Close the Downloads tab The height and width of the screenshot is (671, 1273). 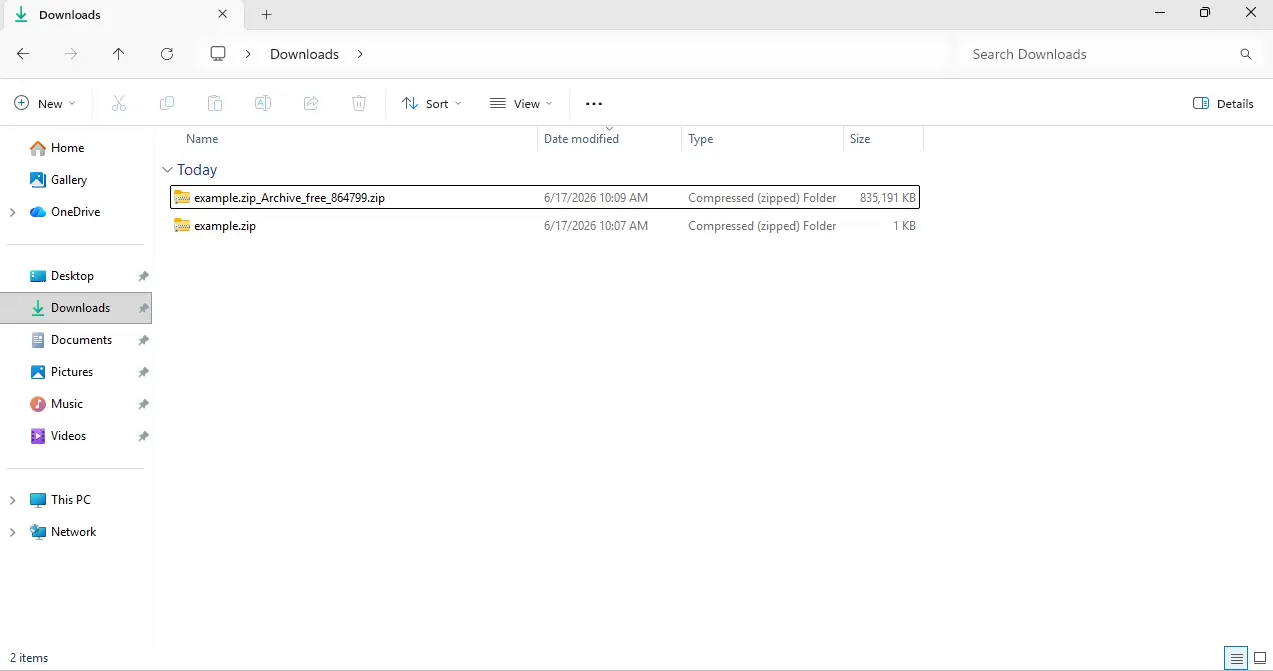coord(223,15)
